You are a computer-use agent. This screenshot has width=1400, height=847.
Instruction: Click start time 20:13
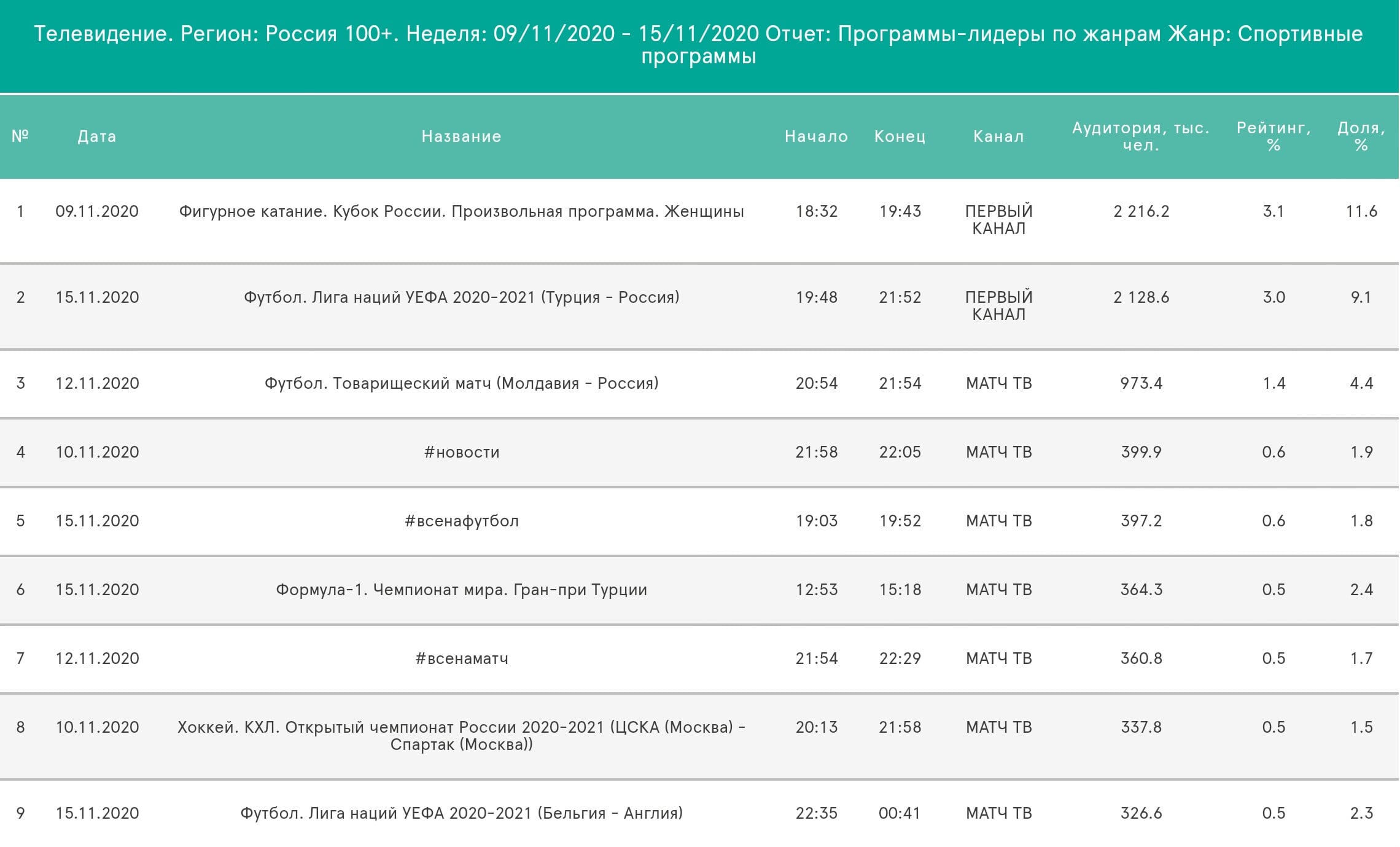coord(817,727)
